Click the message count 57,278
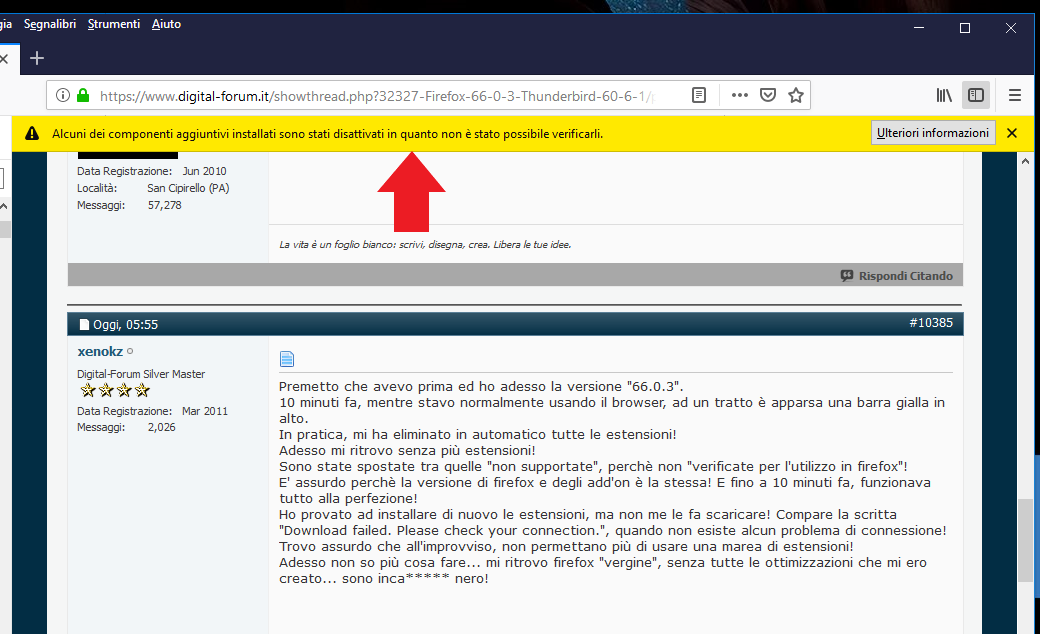Viewport: 1040px width, 634px height. tap(164, 206)
